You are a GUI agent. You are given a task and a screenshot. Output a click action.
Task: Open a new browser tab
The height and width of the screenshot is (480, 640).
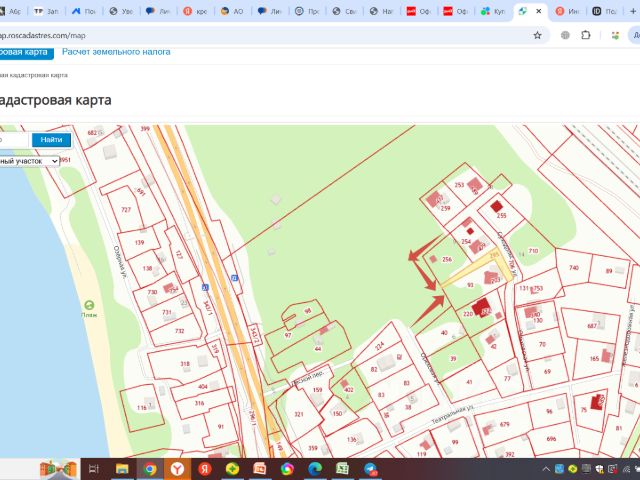[x=633, y=11]
